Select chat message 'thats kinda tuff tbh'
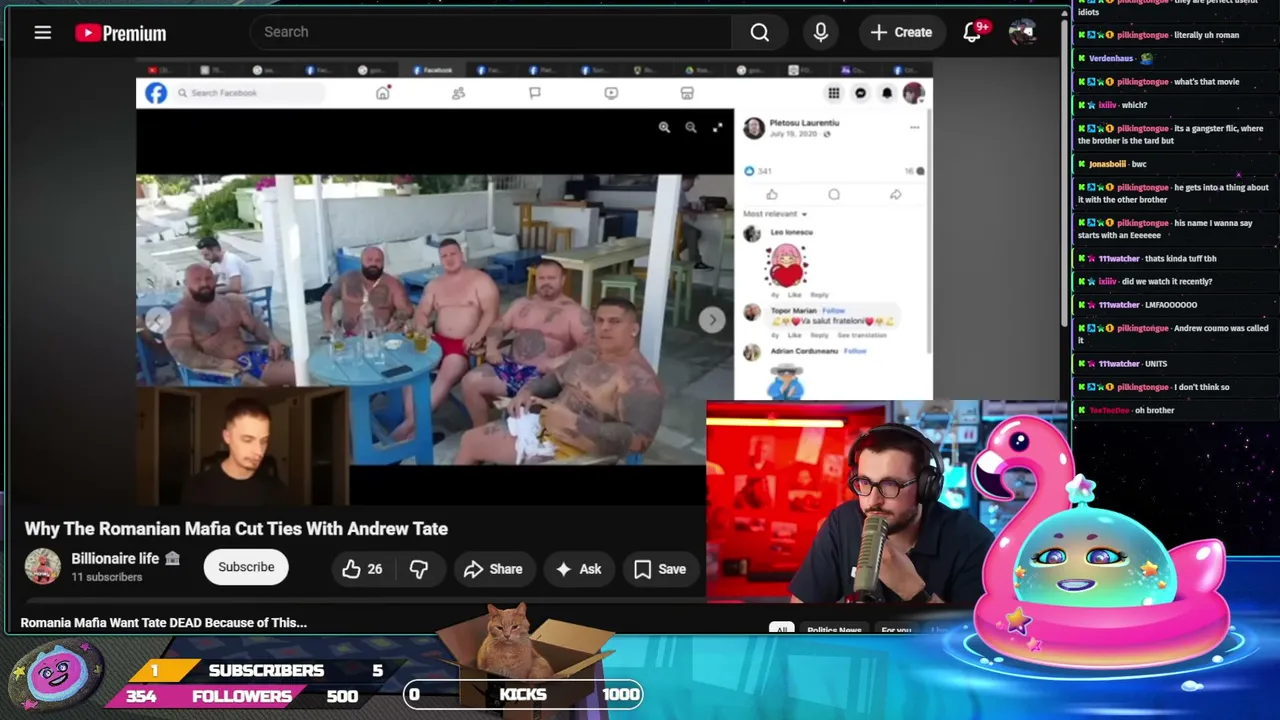This screenshot has height=720, width=1280. coord(1180,258)
